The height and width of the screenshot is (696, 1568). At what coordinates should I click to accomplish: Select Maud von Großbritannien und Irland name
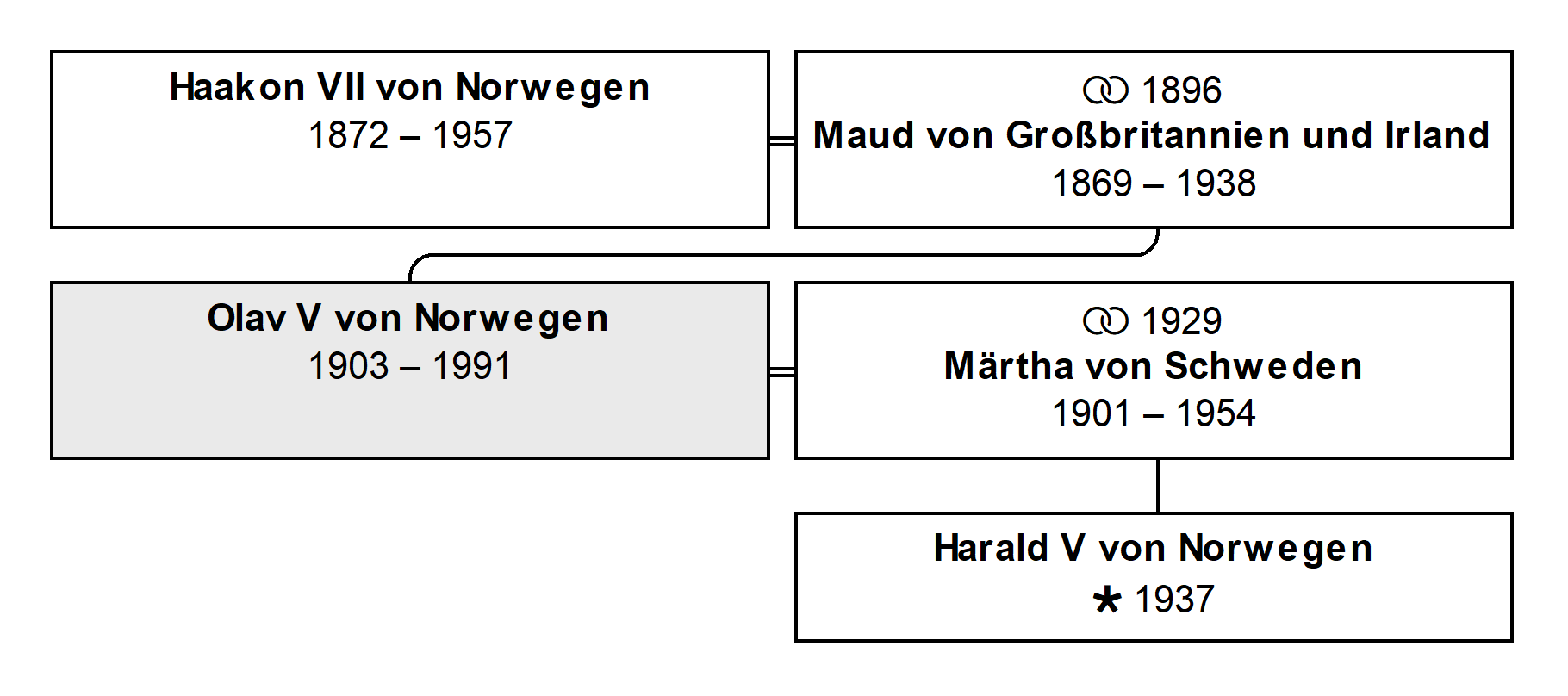1152,135
